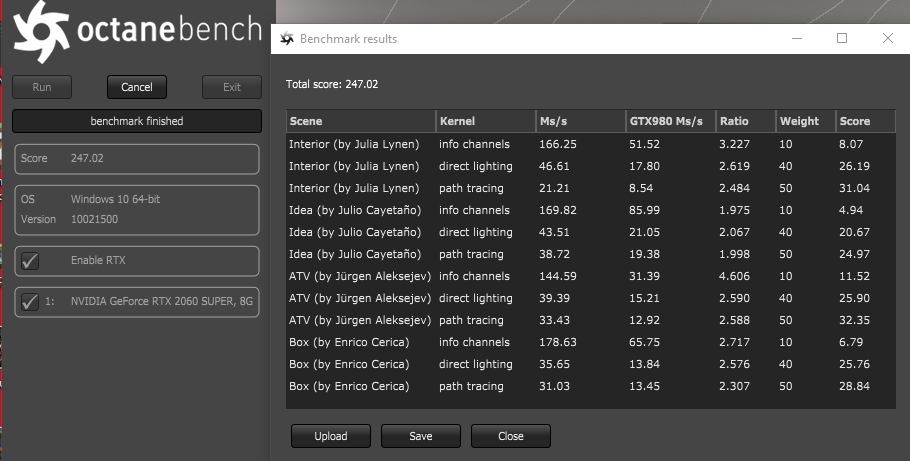Click the Benchmark results window title icon
The image size is (910, 461).
[287, 39]
